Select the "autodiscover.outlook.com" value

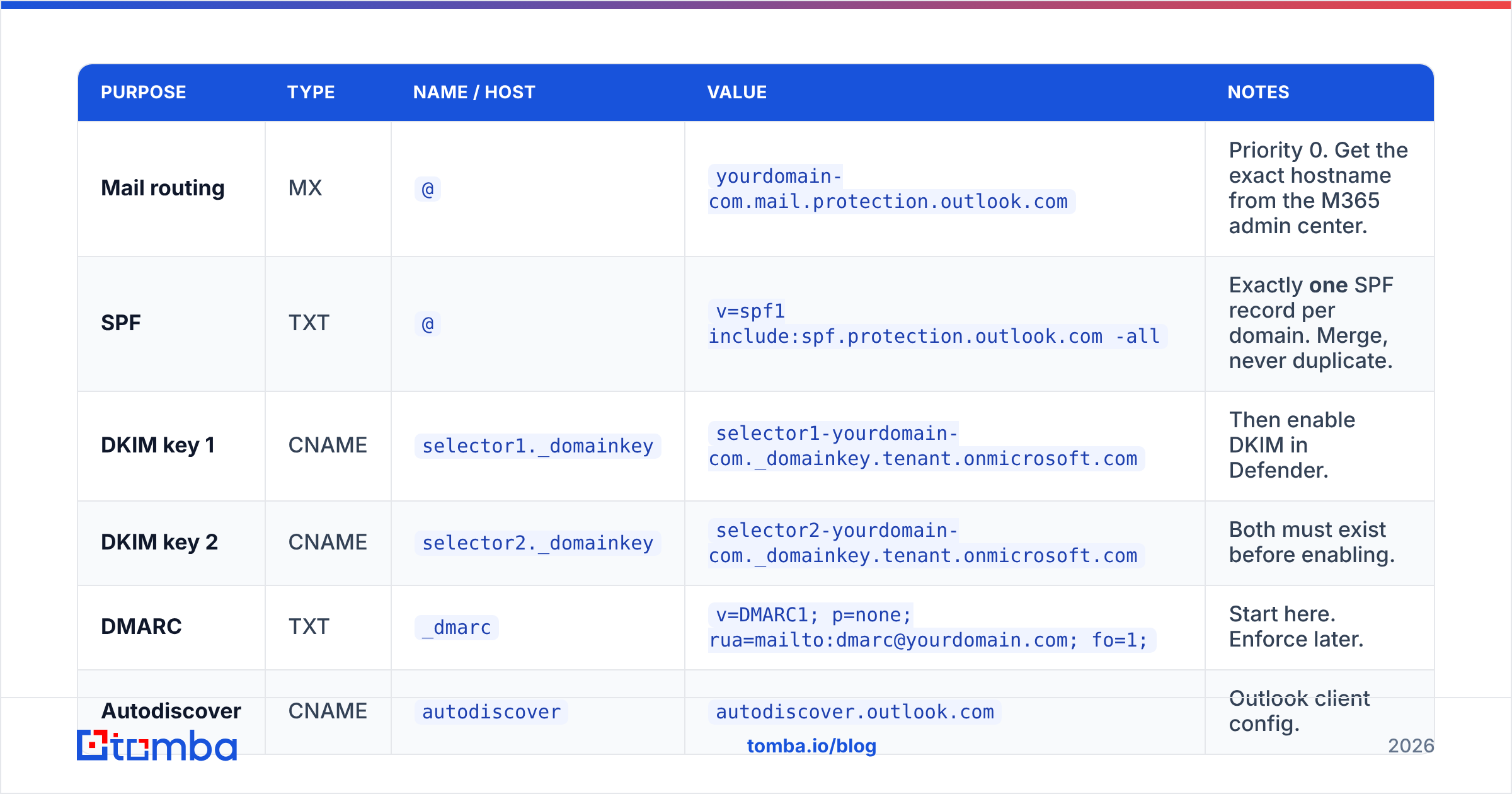tap(855, 712)
